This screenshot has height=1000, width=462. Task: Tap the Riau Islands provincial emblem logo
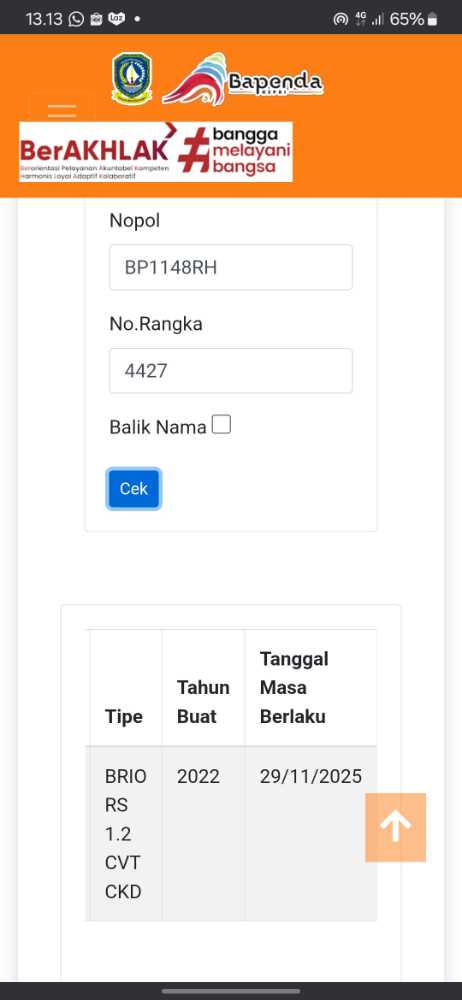[132, 78]
